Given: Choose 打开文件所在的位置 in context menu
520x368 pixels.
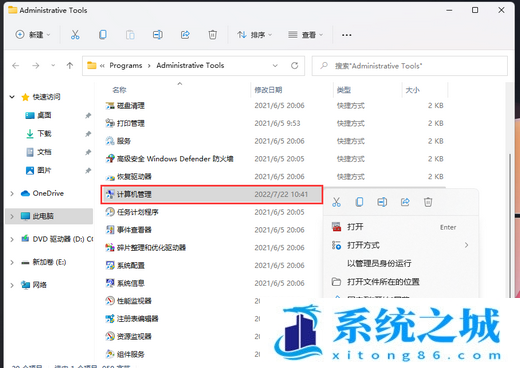Looking at the screenshot, I should [x=401, y=282].
